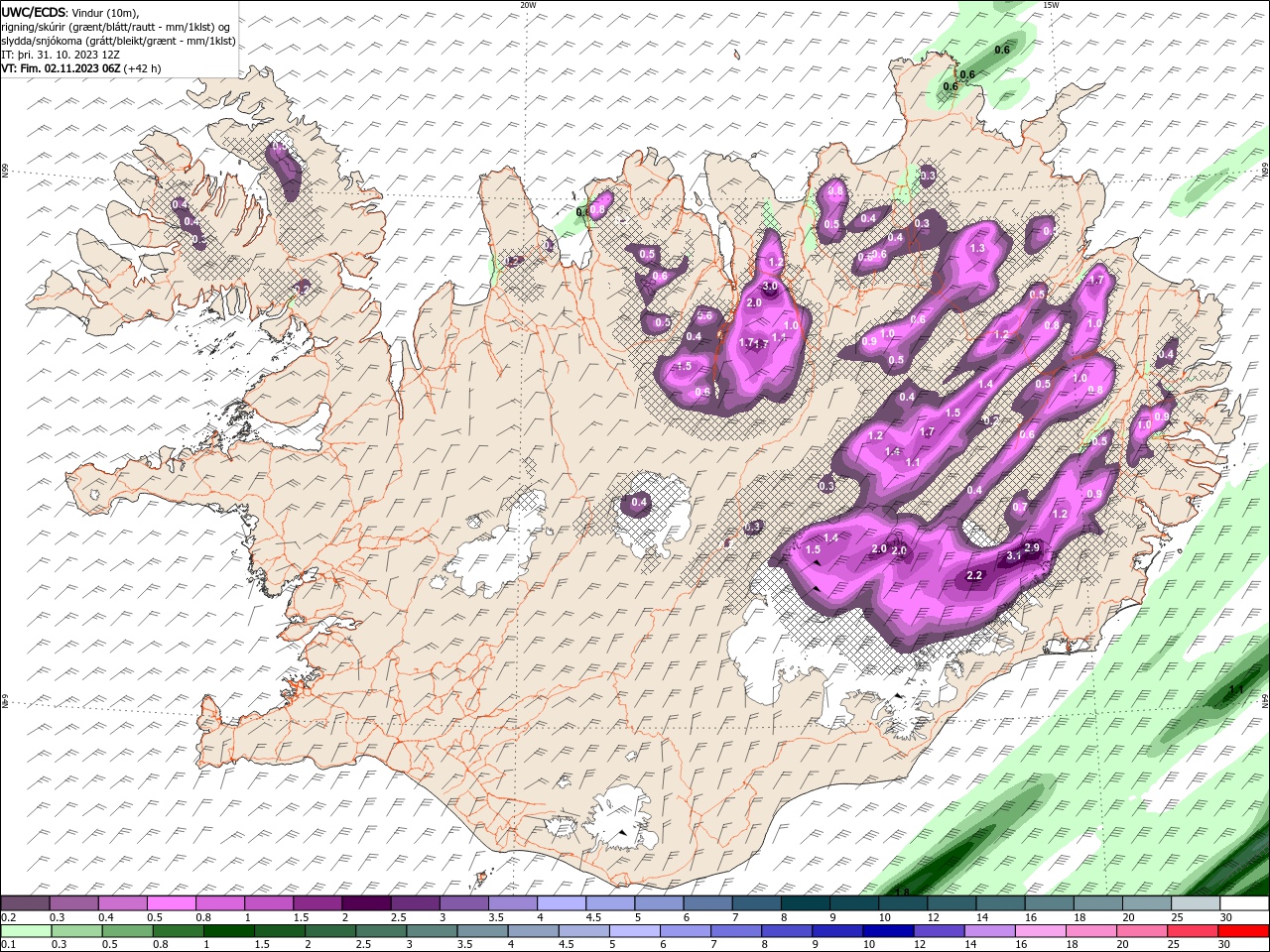Pick the dark purple upper legend swatch labeled 2
This screenshot has height=952, width=1270.
coord(366,903)
